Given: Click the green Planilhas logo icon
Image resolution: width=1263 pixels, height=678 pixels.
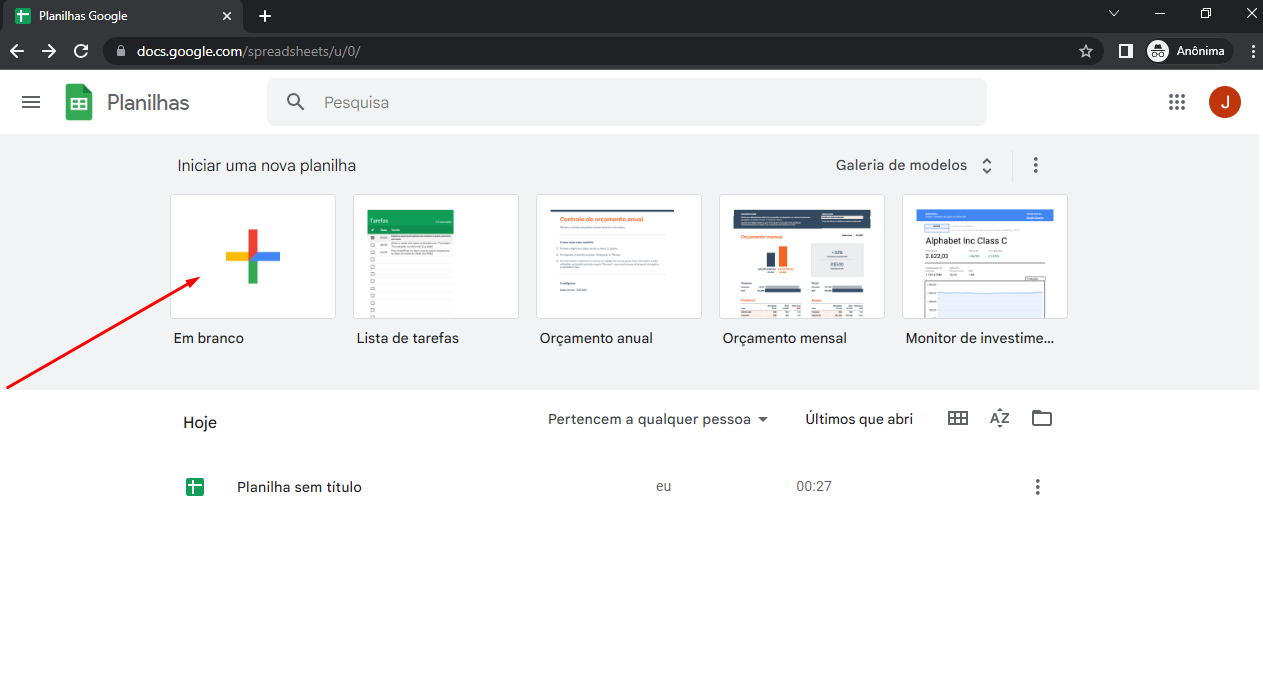Looking at the screenshot, I should click(x=79, y=102).
